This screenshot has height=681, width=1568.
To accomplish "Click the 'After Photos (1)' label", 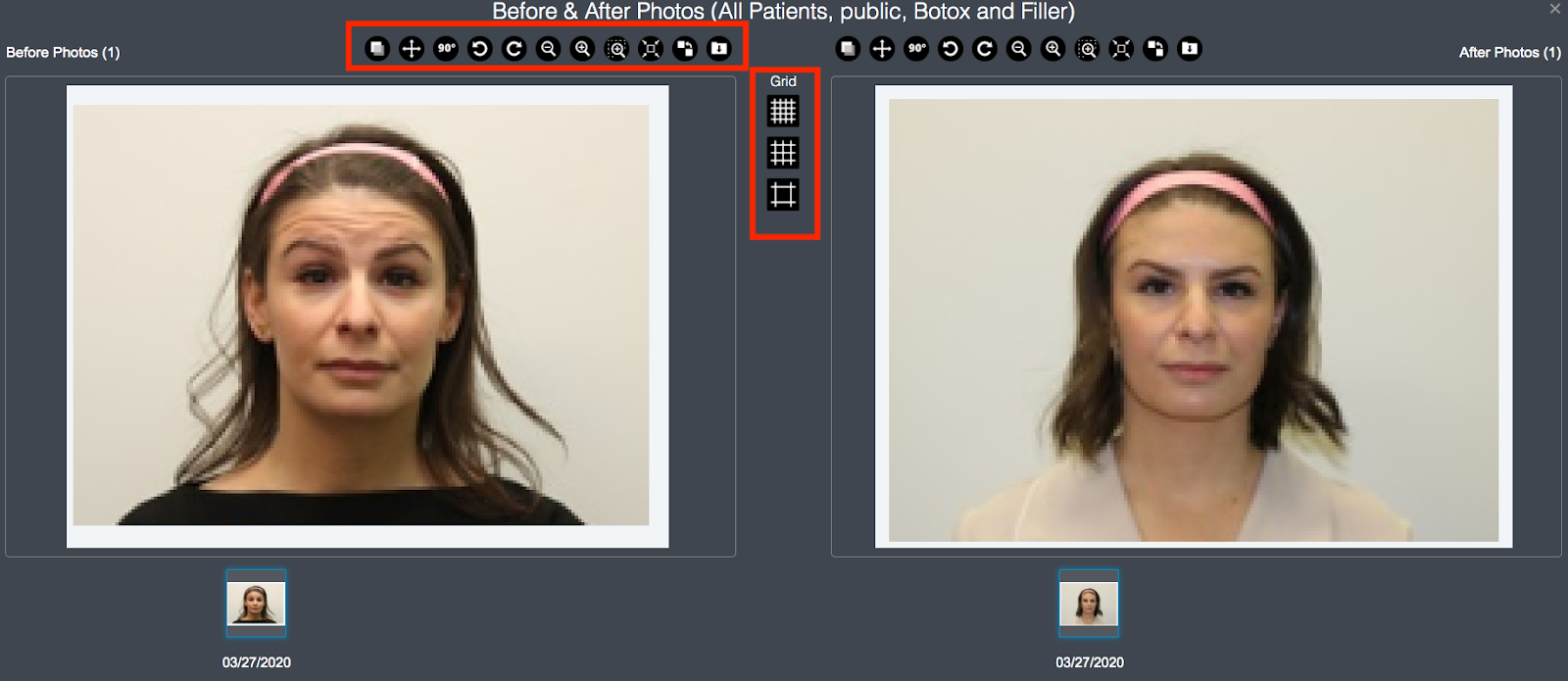I will 1509,52.
